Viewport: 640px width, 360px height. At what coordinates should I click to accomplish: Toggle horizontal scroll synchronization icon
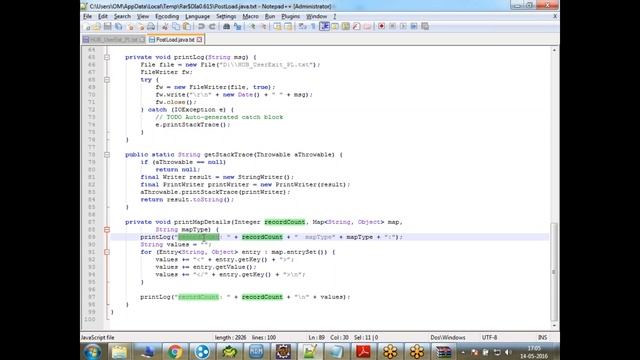pyautogui.click(x=289, y=27)
